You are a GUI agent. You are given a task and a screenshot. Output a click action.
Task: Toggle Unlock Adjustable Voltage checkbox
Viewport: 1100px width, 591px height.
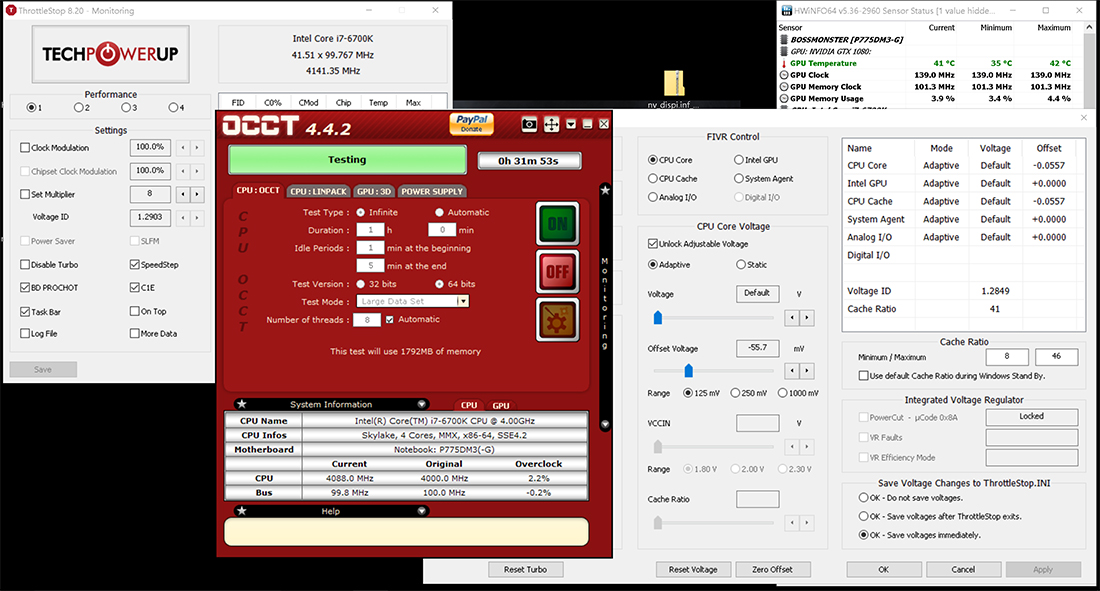tap(652, 244)
